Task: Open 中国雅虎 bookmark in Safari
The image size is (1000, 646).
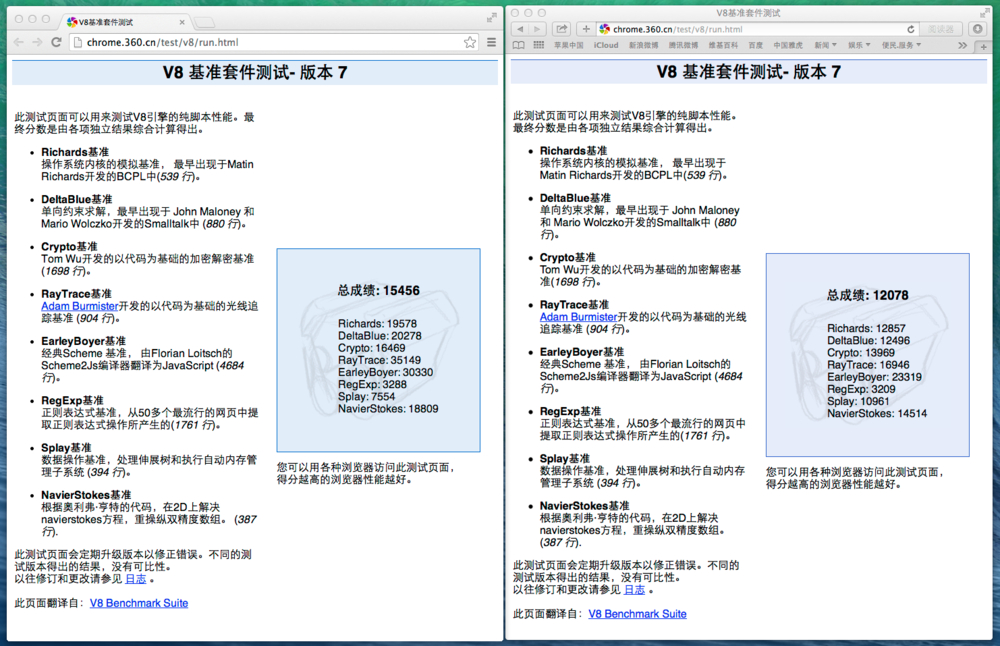Action: tap(788, 45)
